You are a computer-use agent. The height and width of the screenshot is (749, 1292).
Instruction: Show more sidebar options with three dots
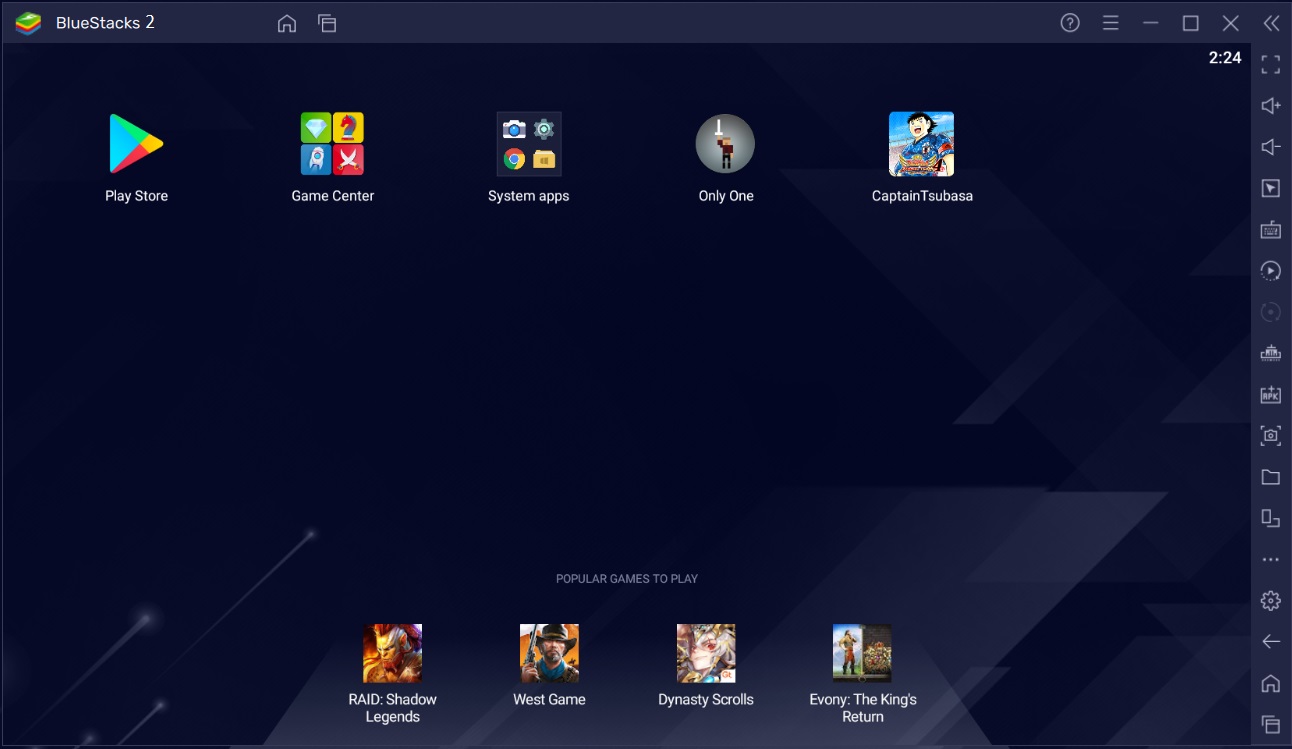(1271, 560)
